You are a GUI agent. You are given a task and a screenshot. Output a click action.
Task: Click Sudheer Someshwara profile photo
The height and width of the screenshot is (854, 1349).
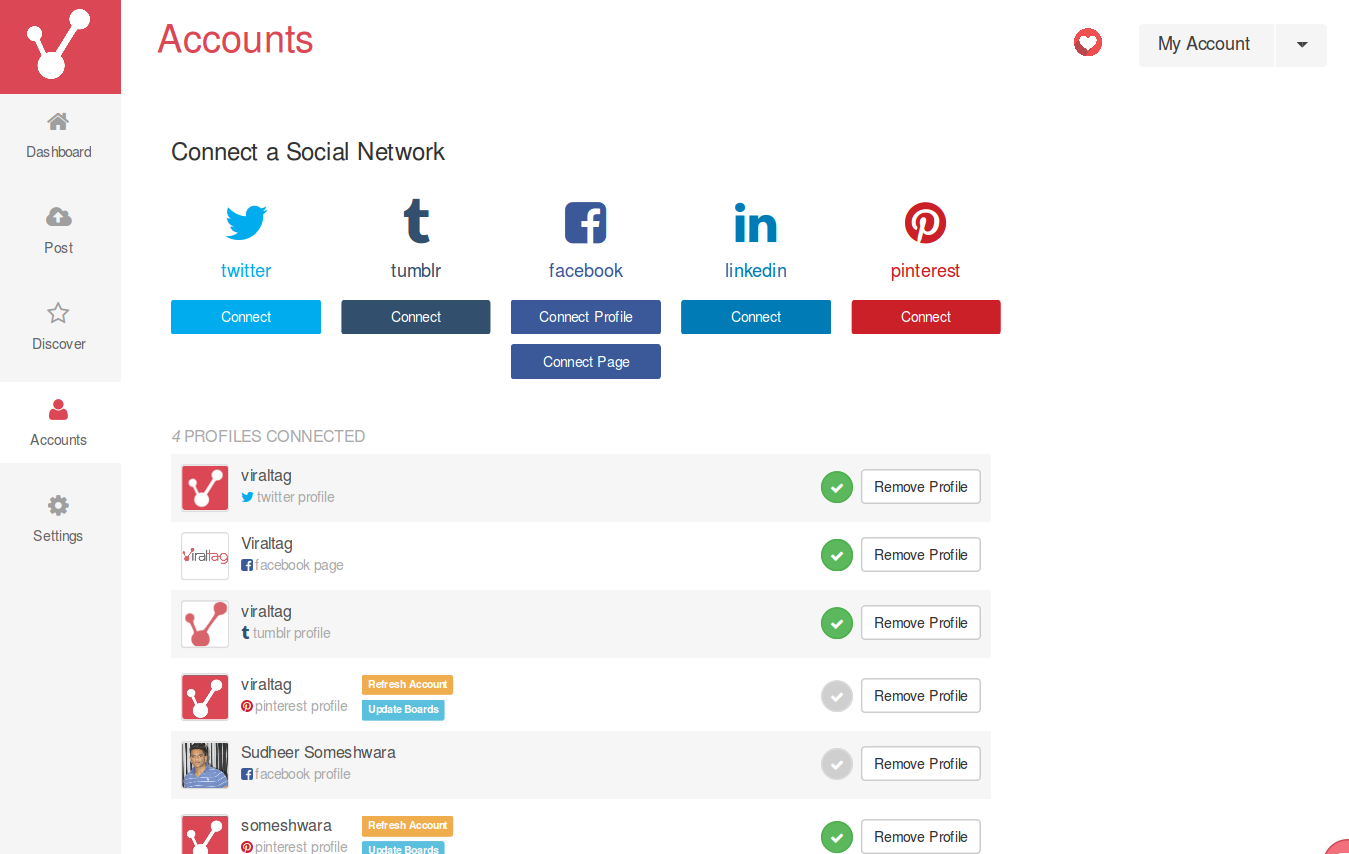coord(205,765)
